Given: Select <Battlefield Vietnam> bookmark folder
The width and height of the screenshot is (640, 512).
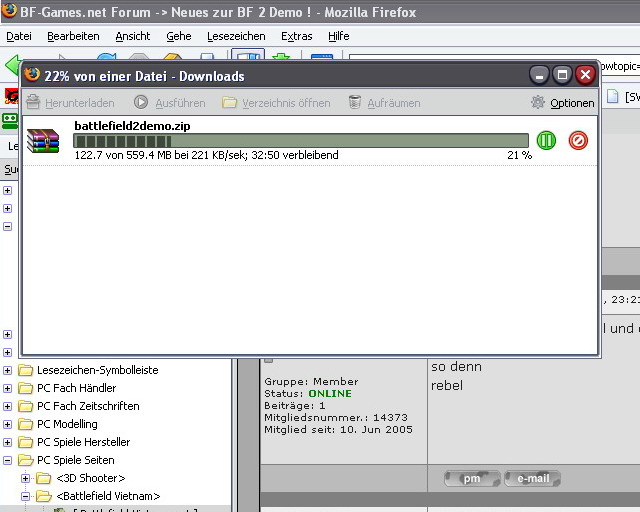Looking at the screenshot, I should 98,496.
